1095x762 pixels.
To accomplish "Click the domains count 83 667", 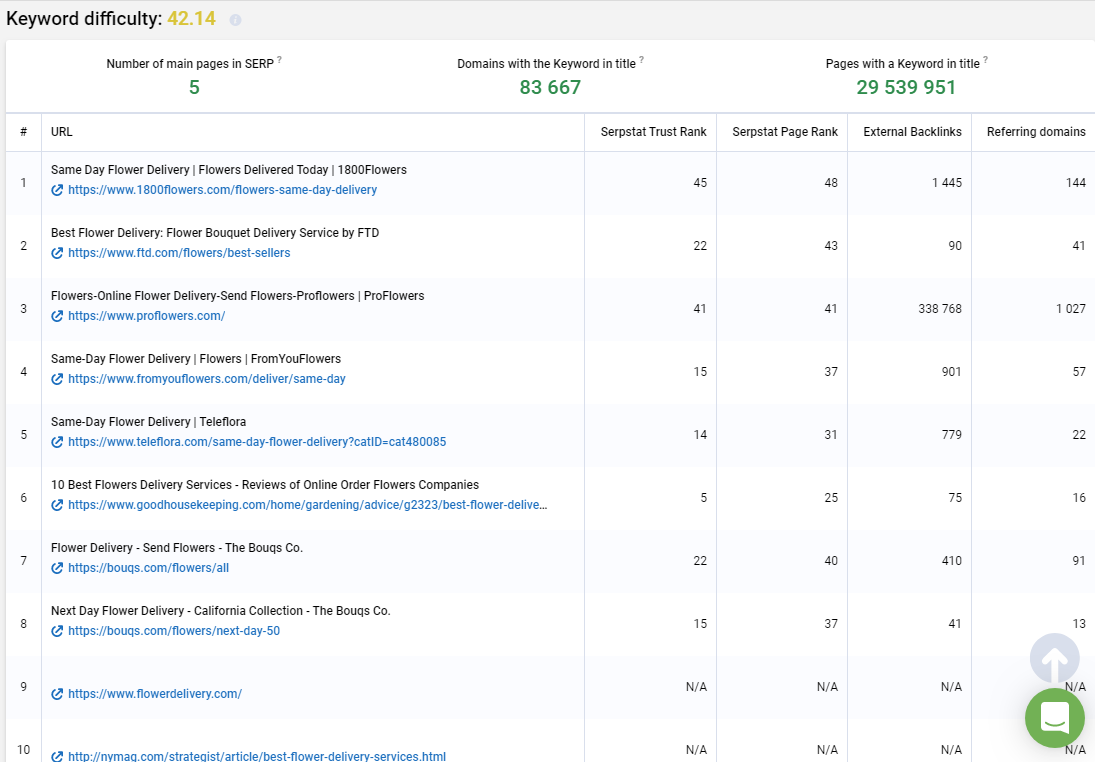I will click(x=550, y=87).
